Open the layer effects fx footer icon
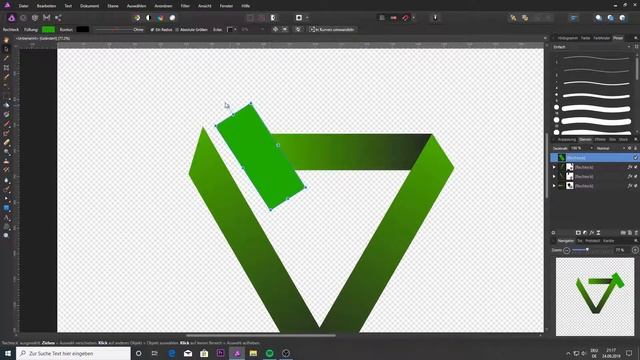 591,233
